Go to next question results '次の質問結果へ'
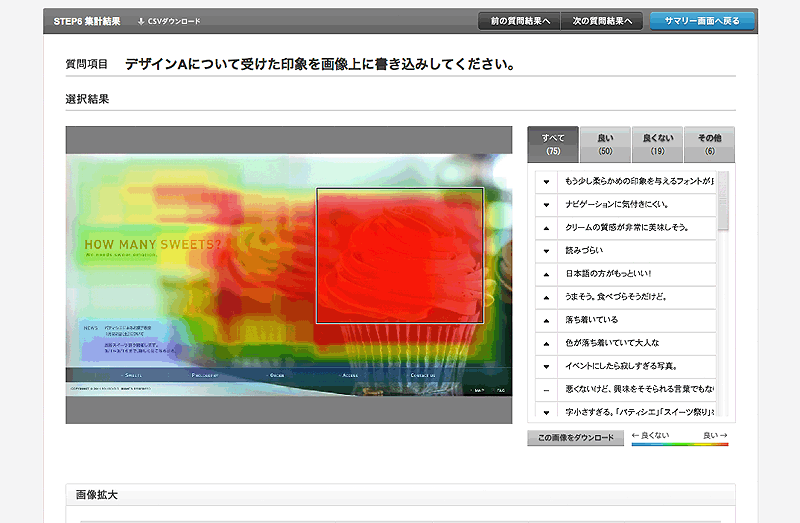This screenshot has width=800, height=523. tap(601, 21)
